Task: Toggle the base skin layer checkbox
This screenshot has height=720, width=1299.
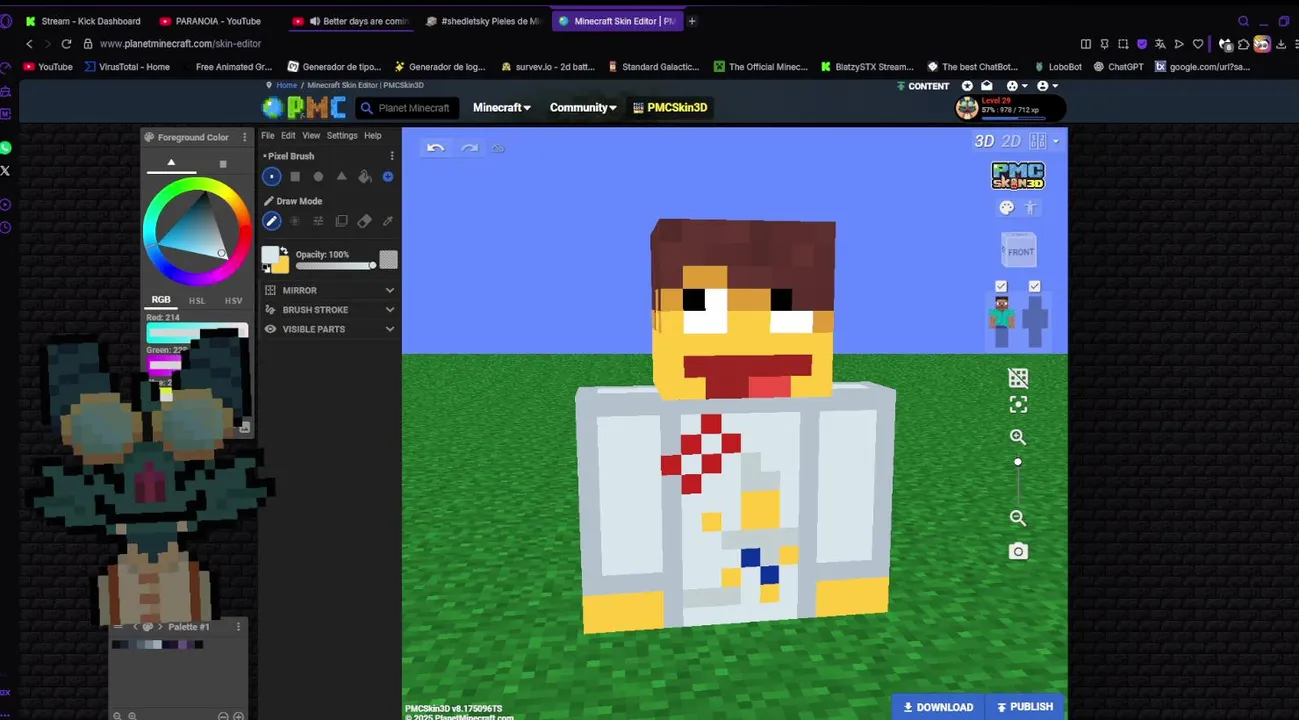Action: click(x=1001, y=287)
